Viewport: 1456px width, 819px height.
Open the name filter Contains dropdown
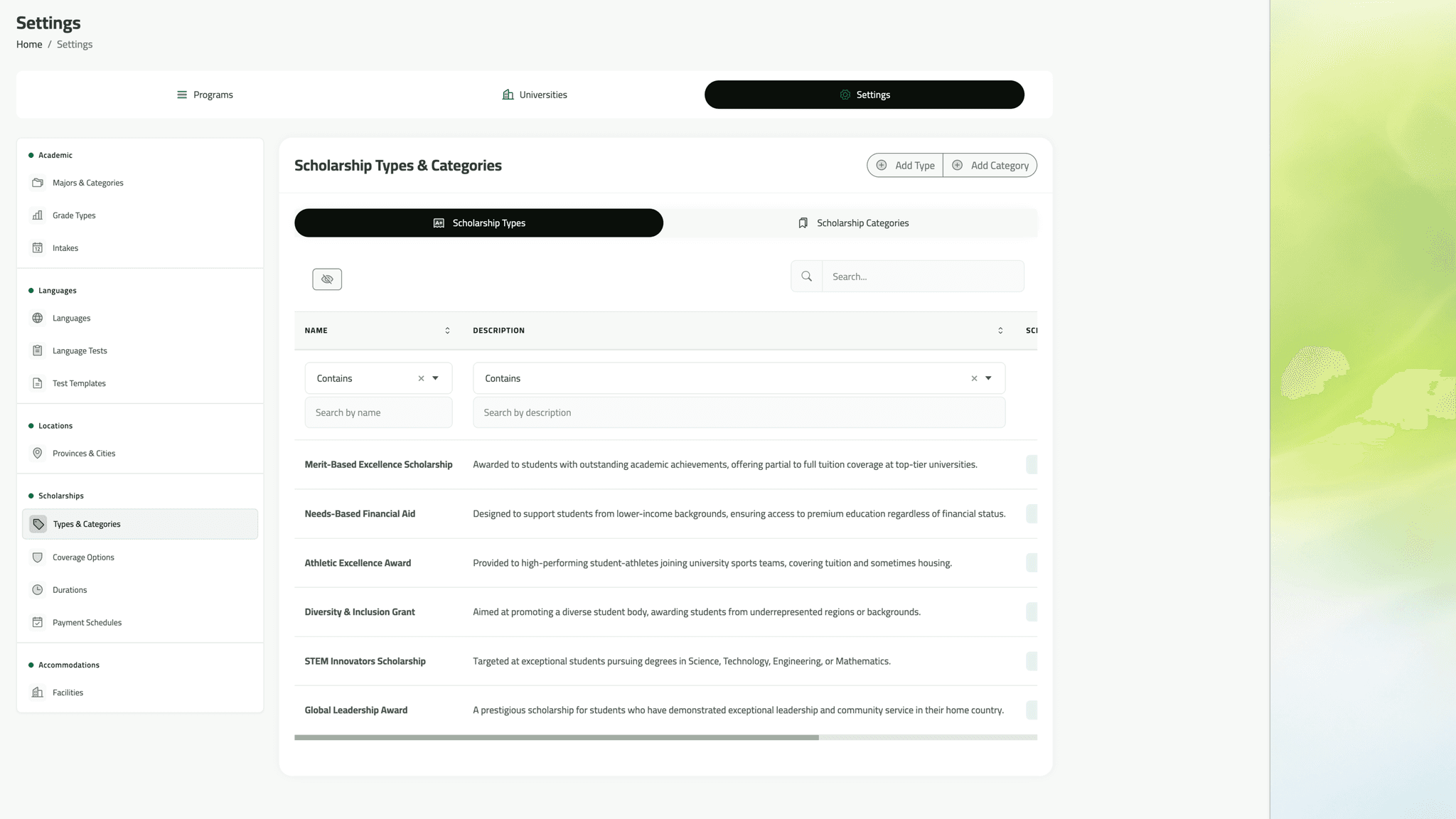click(x=434, y=378)
